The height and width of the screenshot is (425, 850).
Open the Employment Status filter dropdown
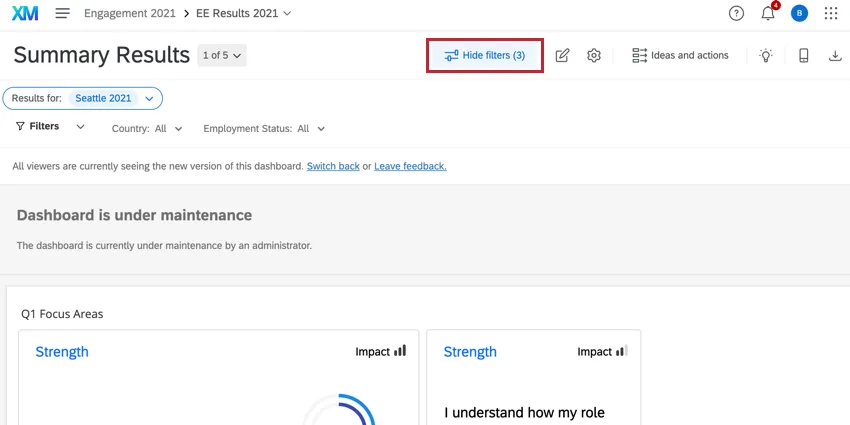[264, 129]
